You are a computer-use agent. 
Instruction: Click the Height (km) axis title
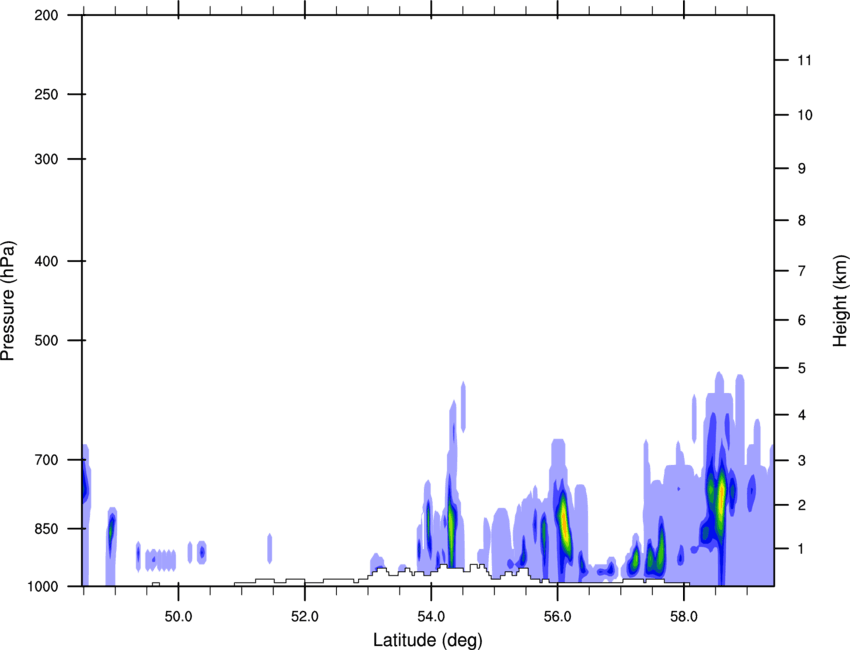point(840,301)
